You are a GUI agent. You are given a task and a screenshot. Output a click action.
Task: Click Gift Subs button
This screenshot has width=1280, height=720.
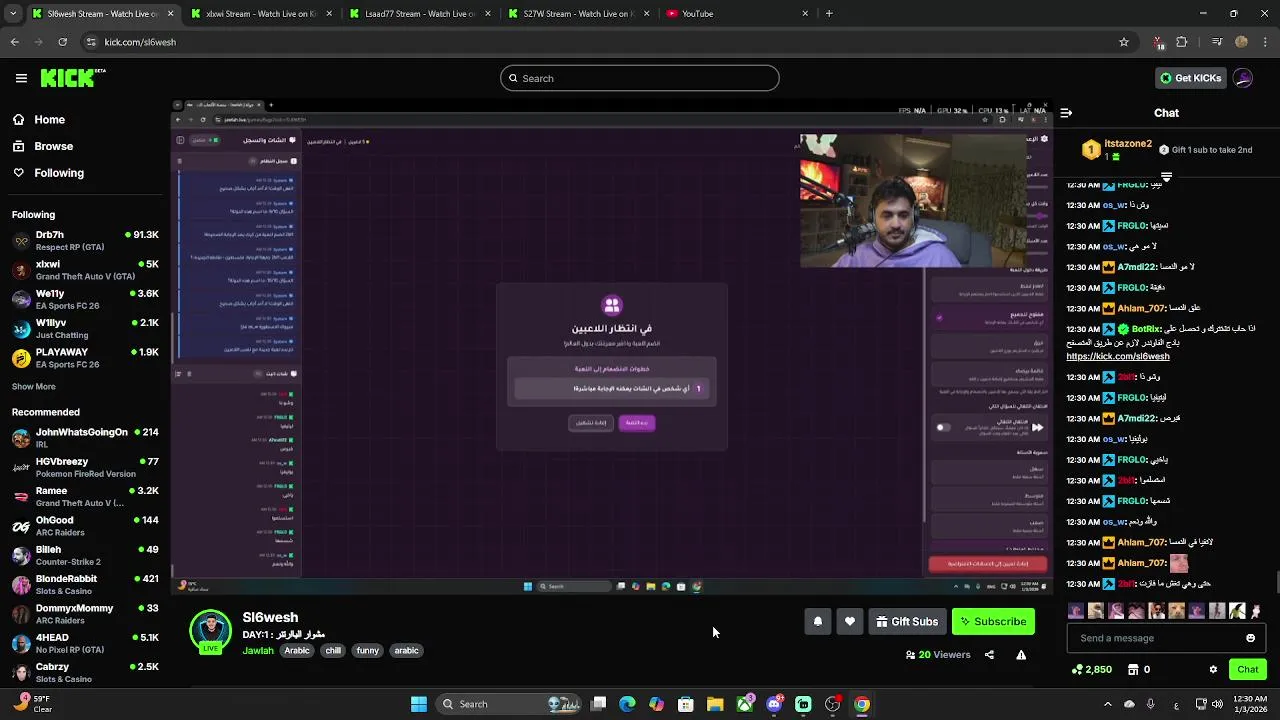click(x=907, y=622)
